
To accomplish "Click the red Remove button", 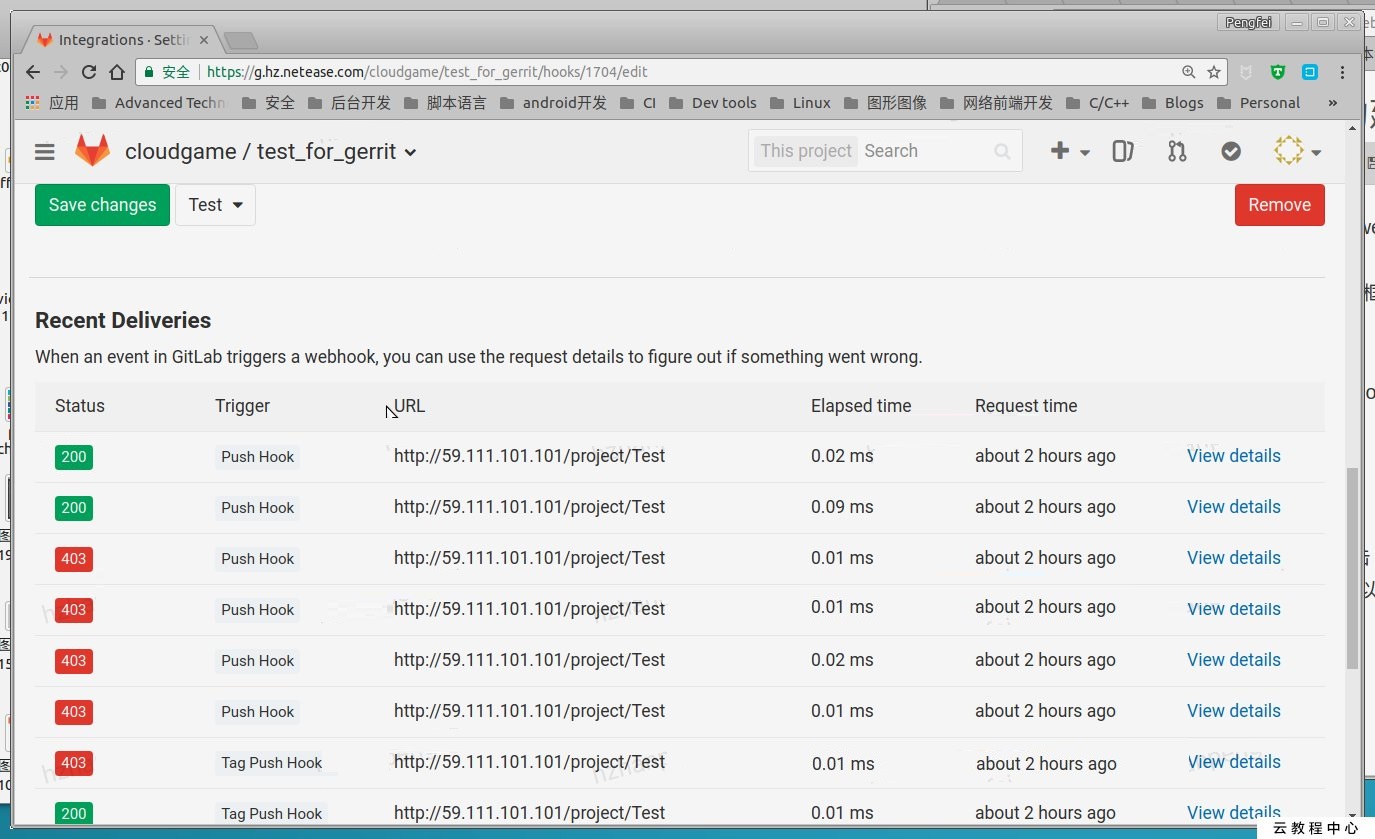I will (1279, 205).
